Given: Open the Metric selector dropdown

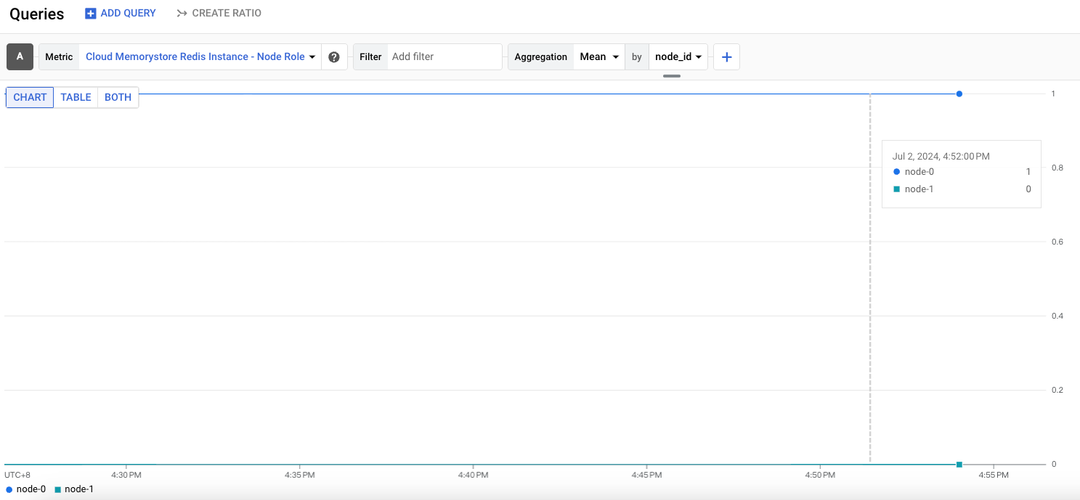Looking at the screenshot, I should [x=200, y=57].
